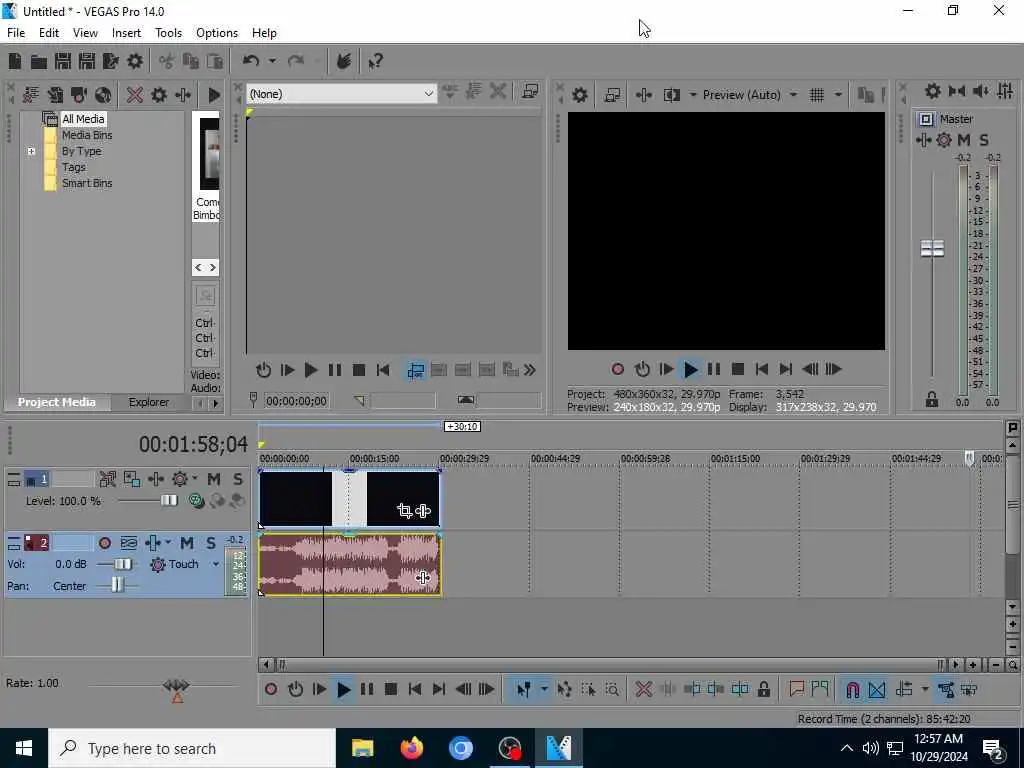Open the Insert menu
Image resolution: width=1024 pixels, height=768 pixels.
pyautogui.click(x=126, y=33)
